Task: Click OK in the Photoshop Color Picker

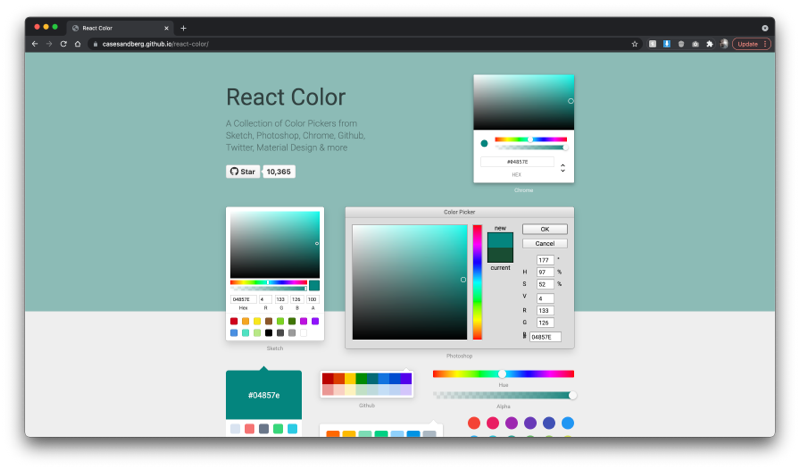Action: coord(544,229)
